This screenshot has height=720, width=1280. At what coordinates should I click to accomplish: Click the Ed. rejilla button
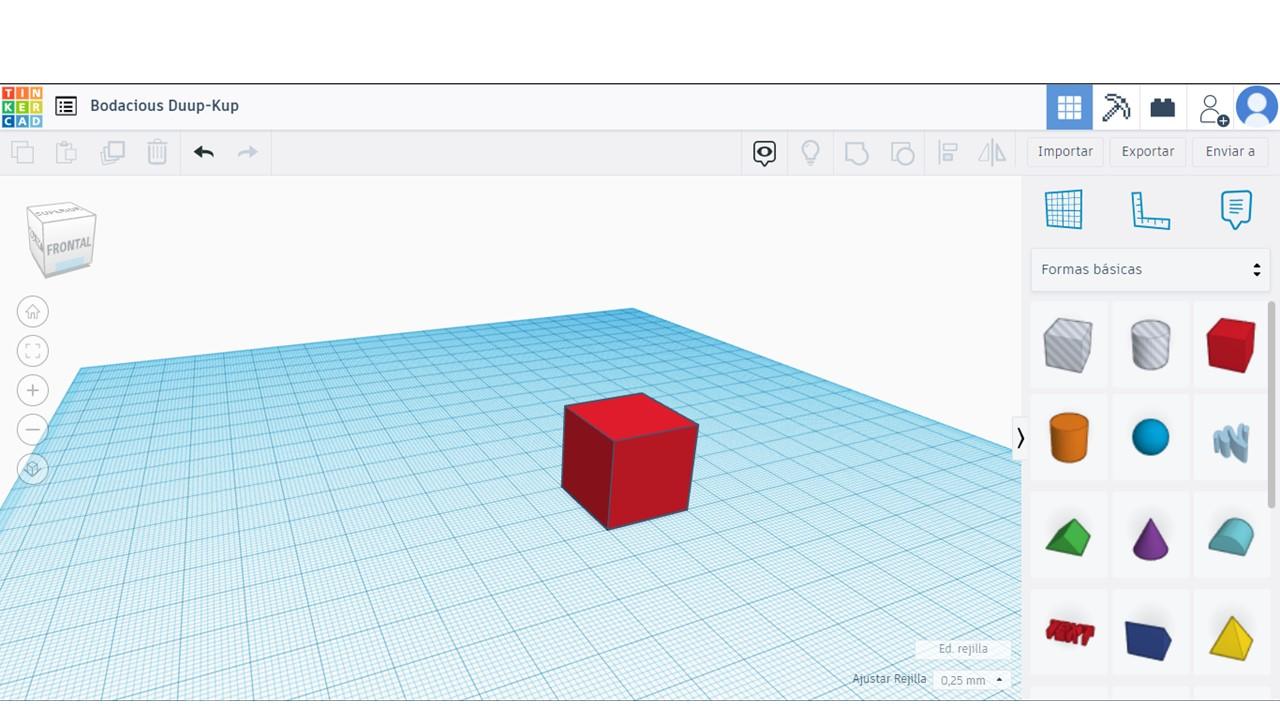point(963,649)
